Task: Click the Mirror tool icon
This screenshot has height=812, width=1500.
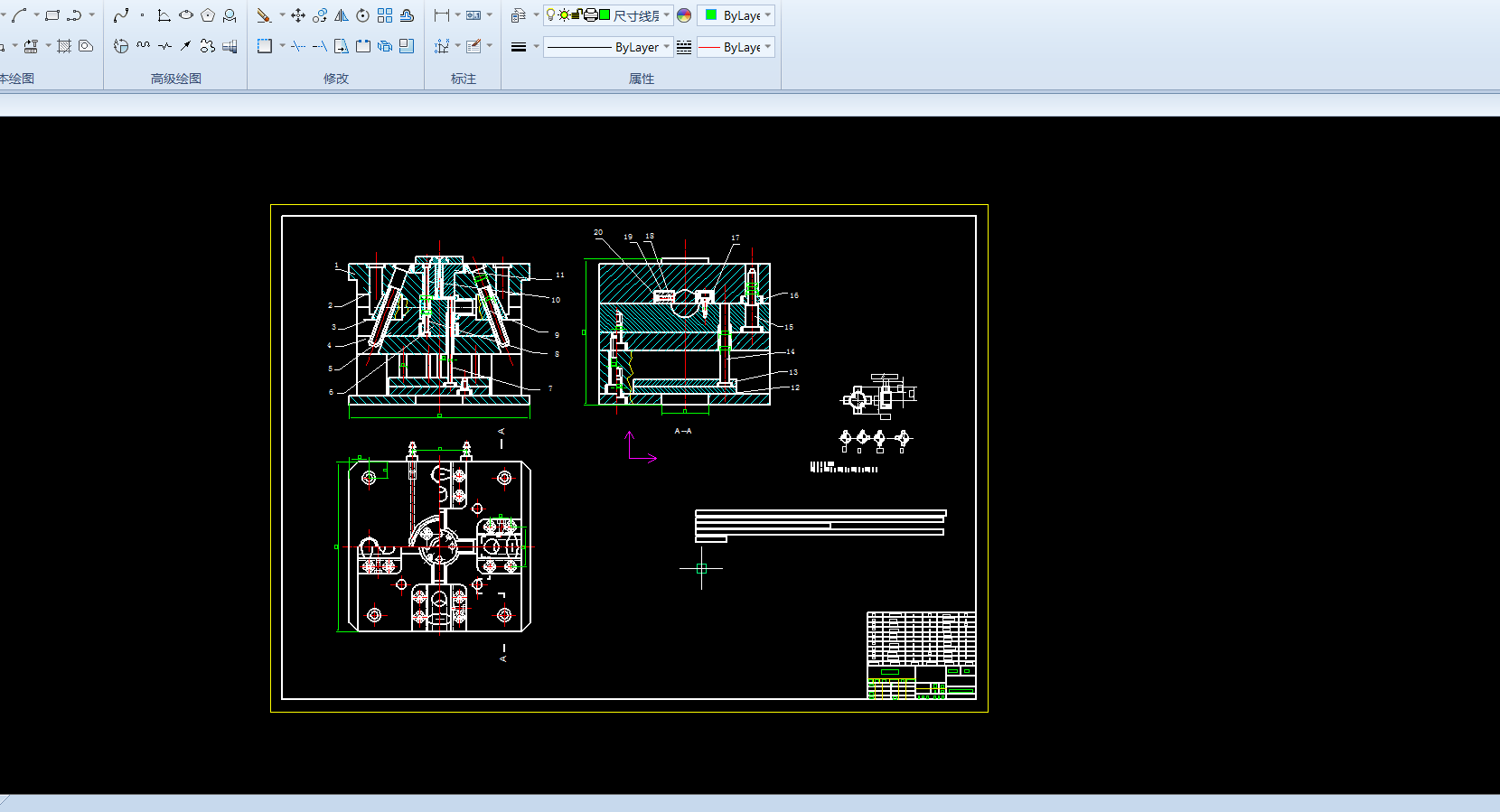Action: [342, 15]
